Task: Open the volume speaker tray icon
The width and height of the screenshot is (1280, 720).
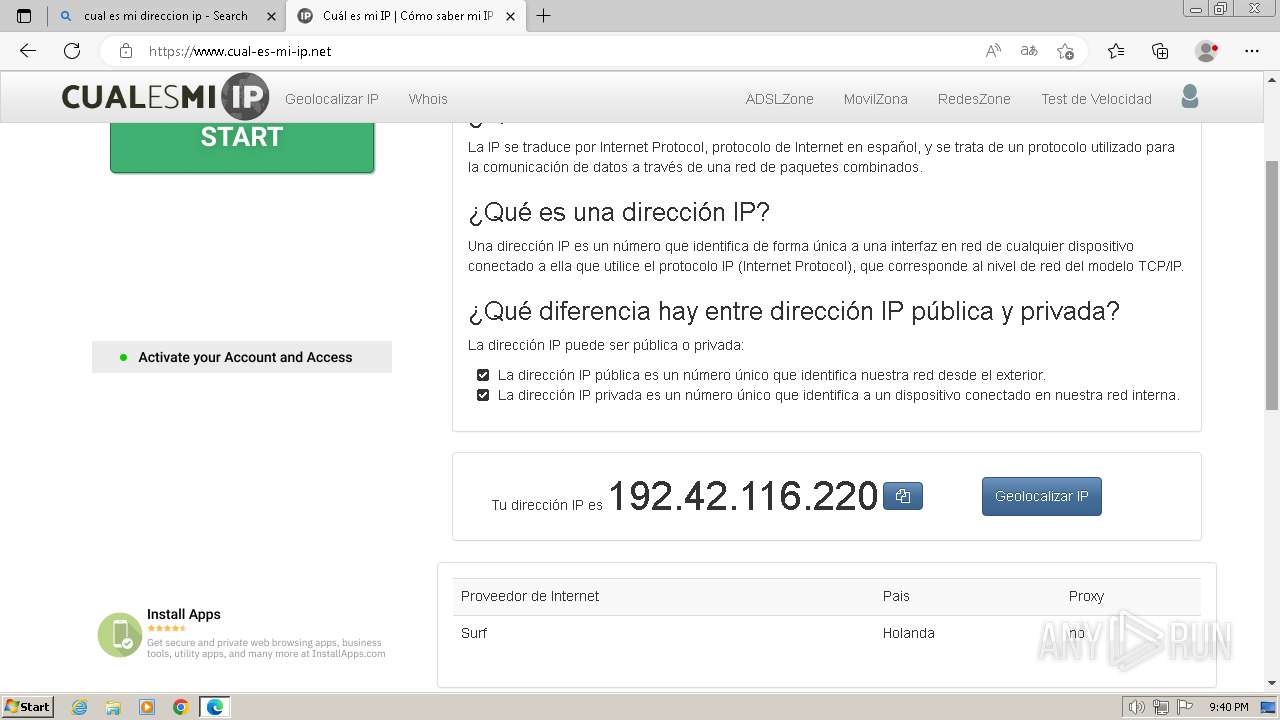Action: 1137,707
